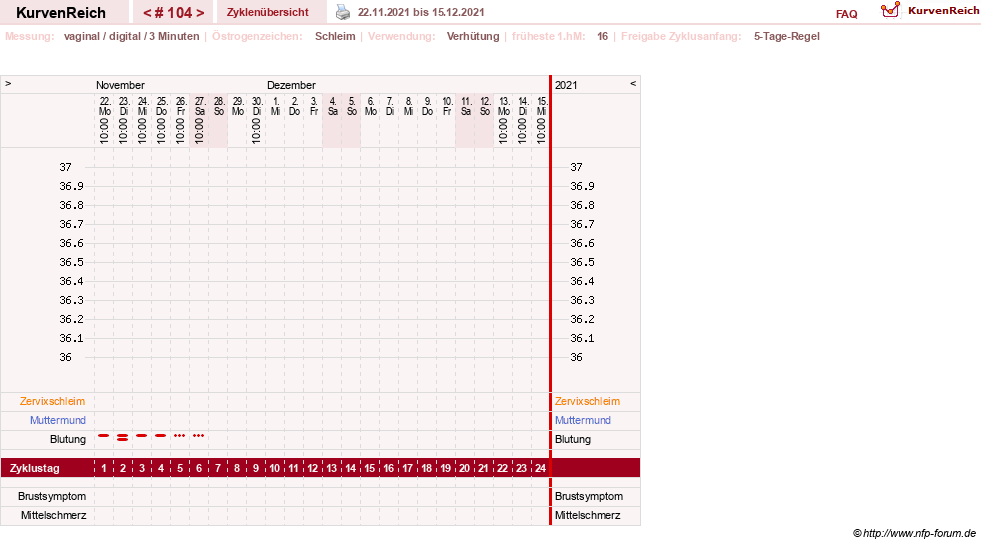The width and height of the screenshot is (981, 545).
Task: Click the spotting dots on cycle day 6
Action: tap(198, 435)
